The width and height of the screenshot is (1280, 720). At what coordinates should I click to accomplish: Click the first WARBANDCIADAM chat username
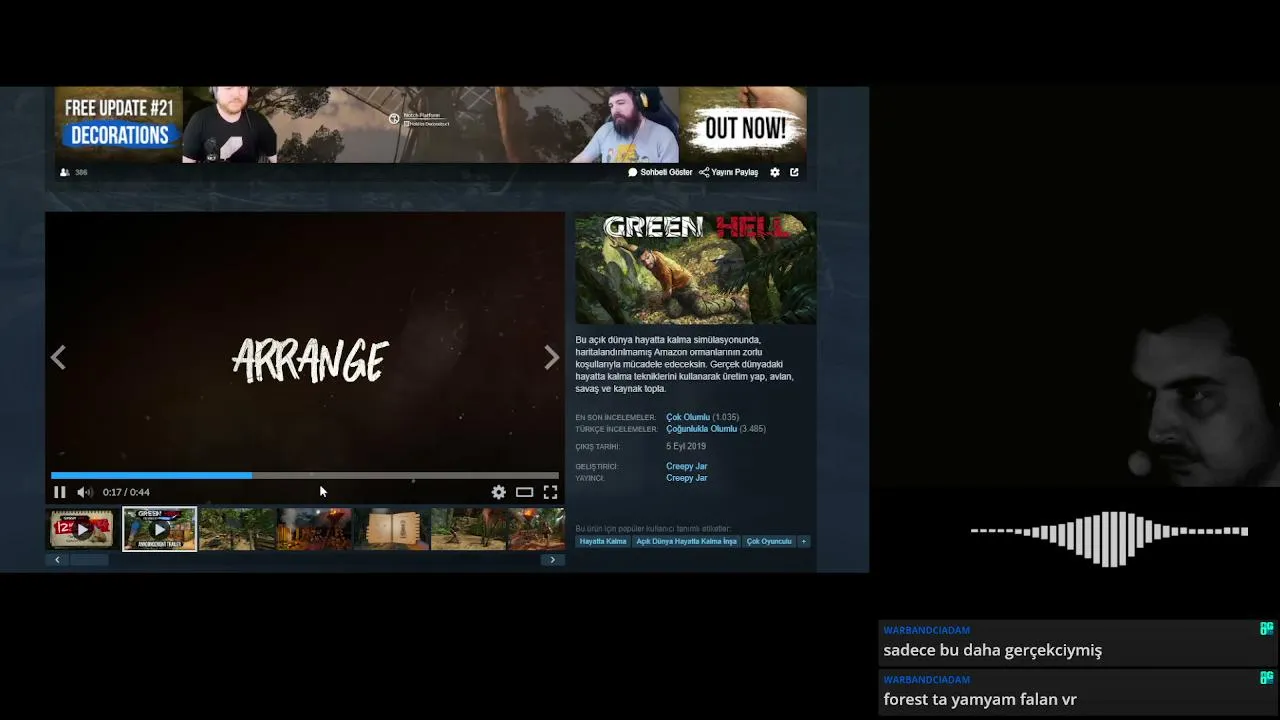point(926,630)
